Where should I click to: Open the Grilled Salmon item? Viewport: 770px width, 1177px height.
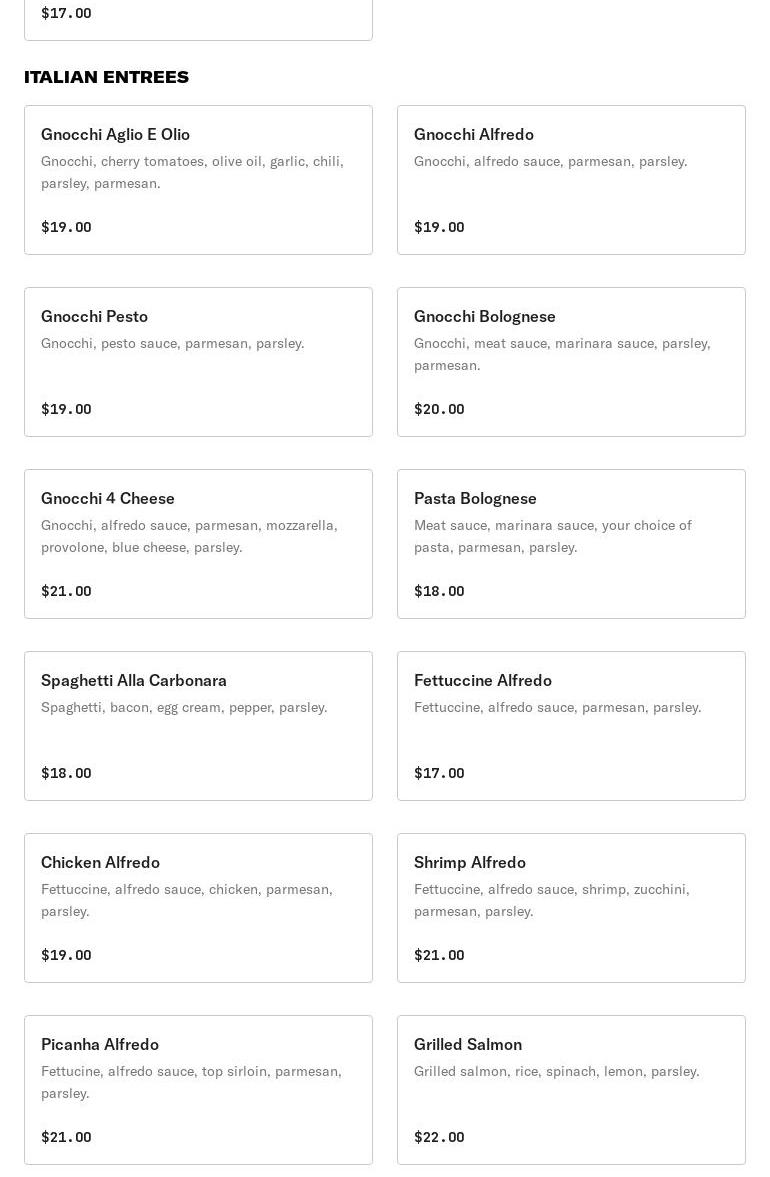tap(571, 1090)
